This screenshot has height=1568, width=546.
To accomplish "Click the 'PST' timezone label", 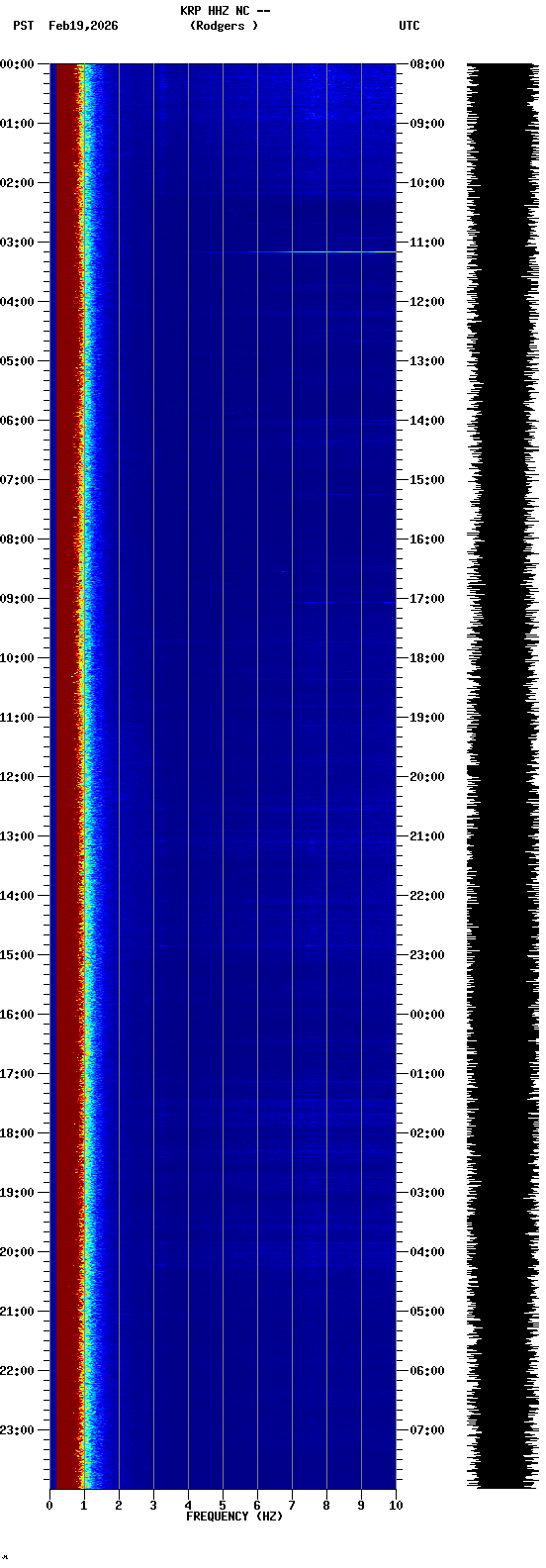I will pos(23,26).
